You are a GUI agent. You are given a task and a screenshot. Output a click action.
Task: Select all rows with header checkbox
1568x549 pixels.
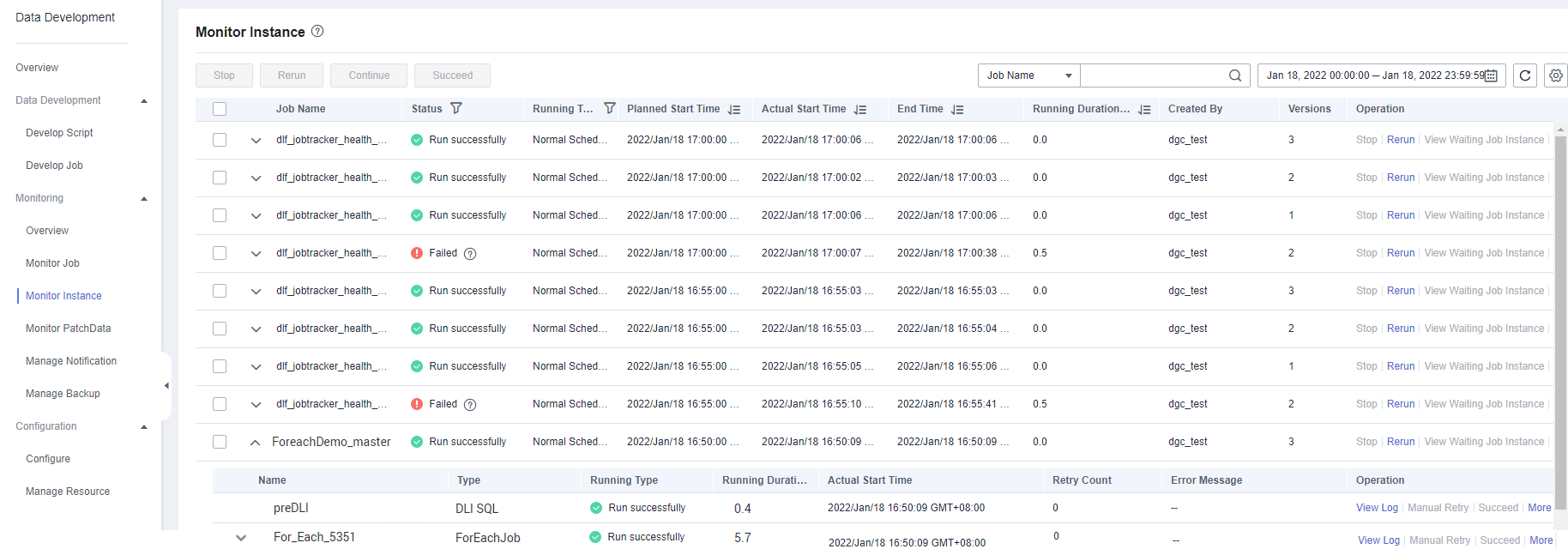coord(220,109)
